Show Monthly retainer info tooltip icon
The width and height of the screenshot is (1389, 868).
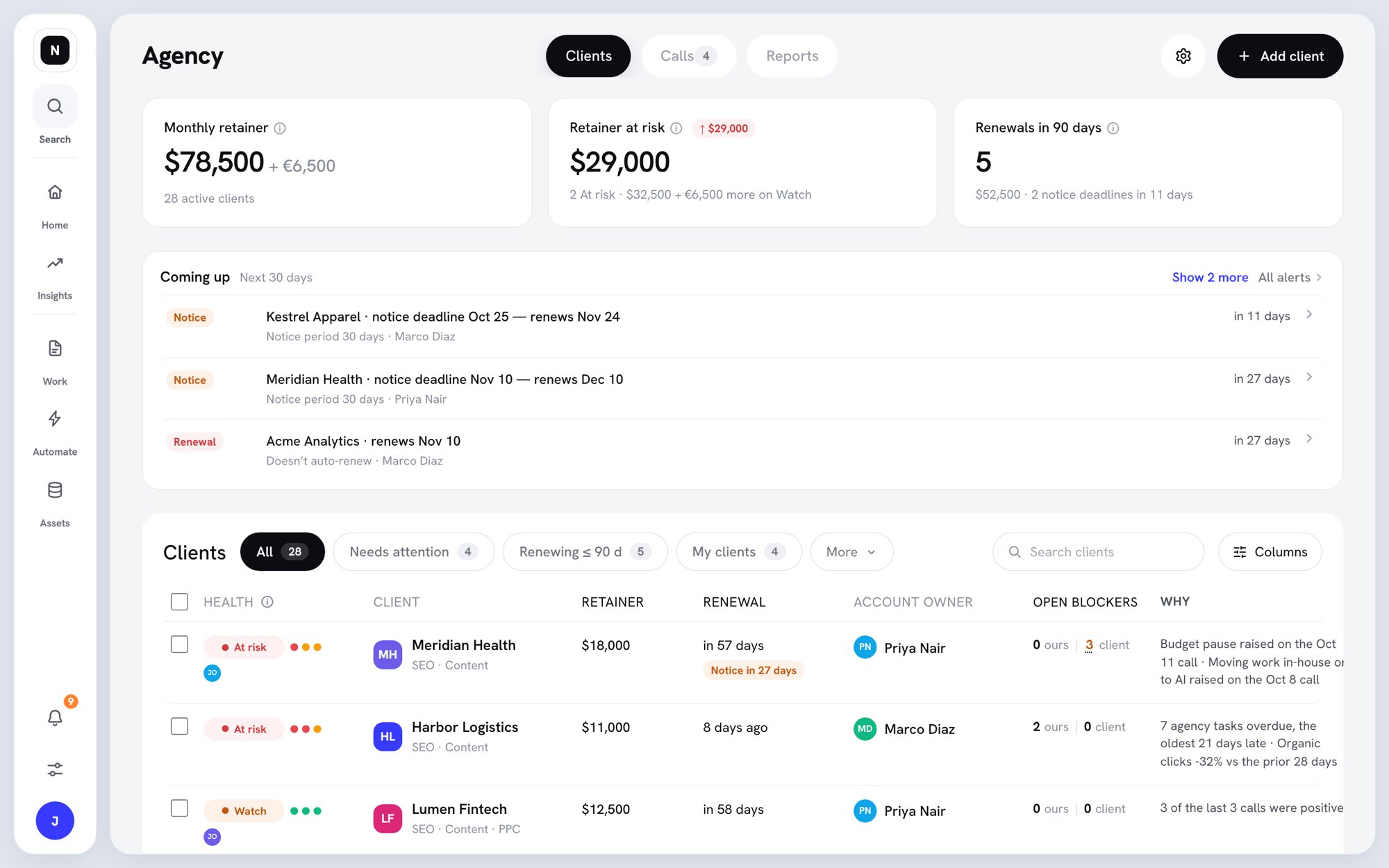coord(280,128)
